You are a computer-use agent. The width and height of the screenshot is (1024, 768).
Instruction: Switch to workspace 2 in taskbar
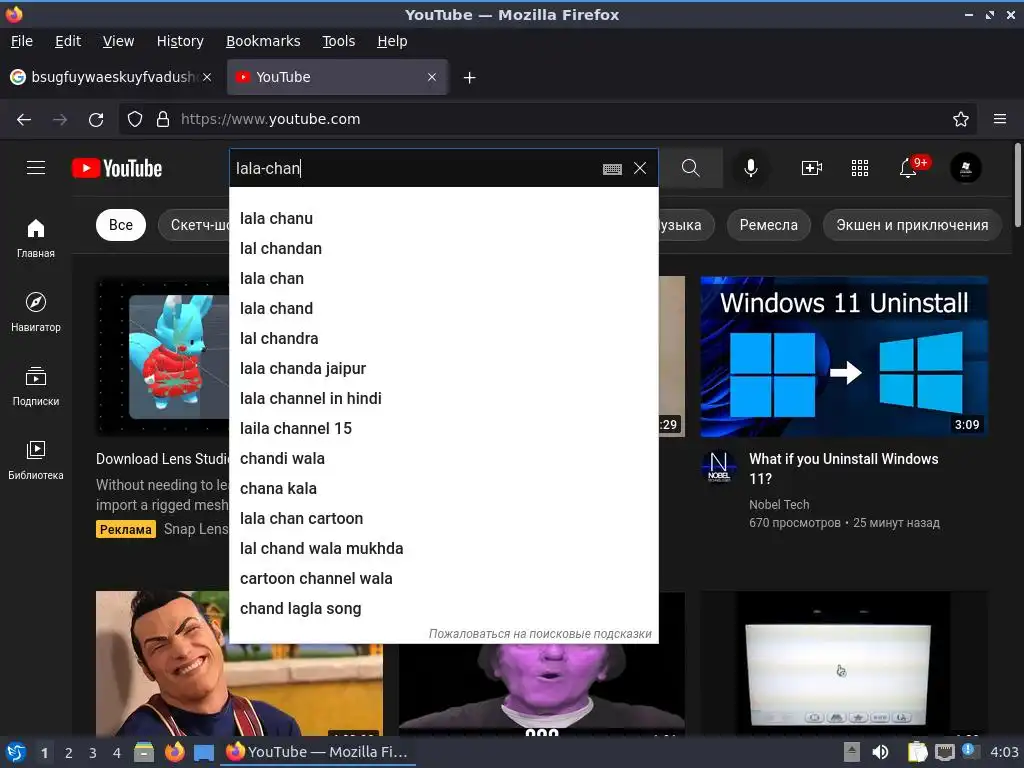tap(69, 753)
